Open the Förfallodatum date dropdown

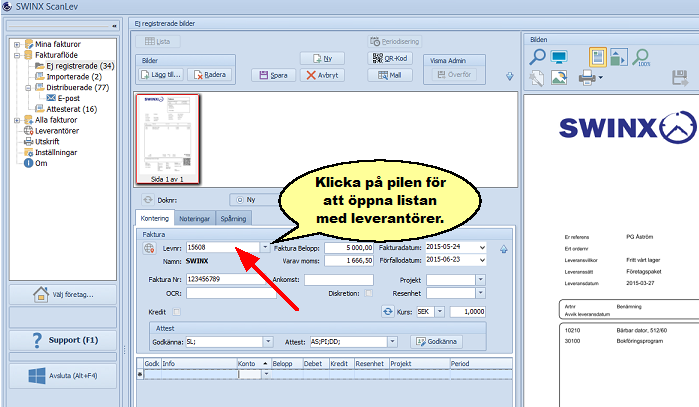tap(482, 260)
